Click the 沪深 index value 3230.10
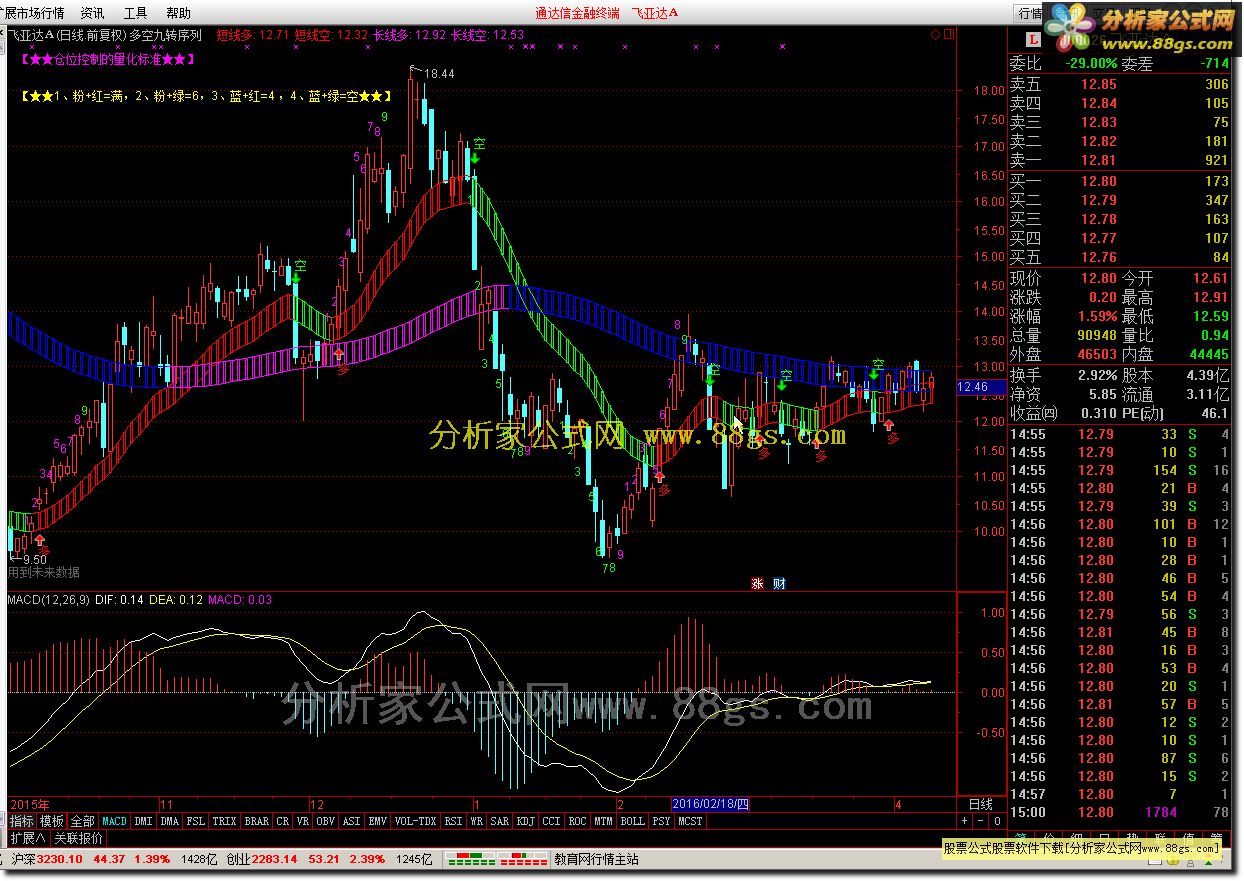Screen dimensions: 1244x881 [x=62, y=859]
